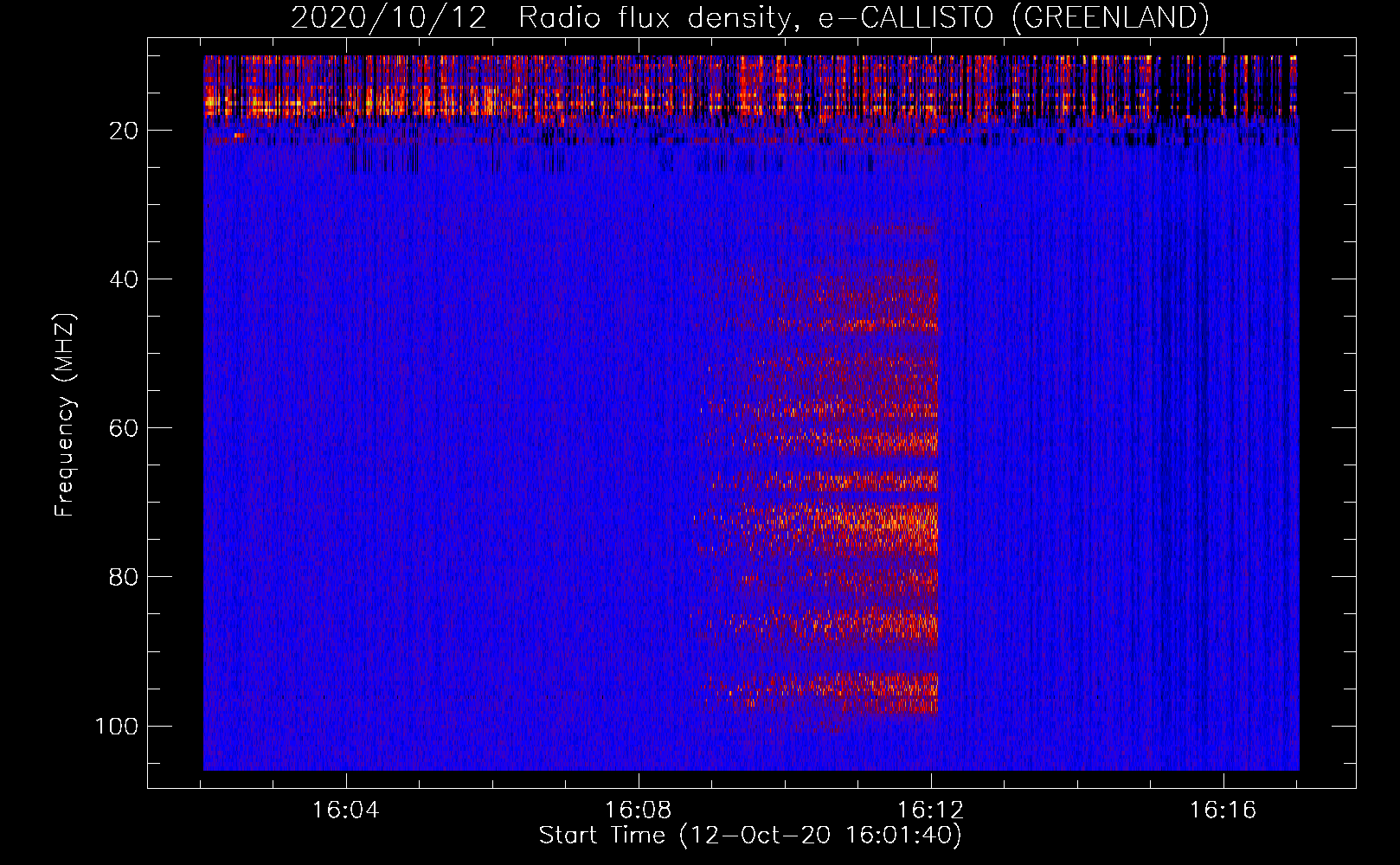Select the '80' frequency tick label
Viewport: 1400px width, 865px height.
point(125,577)
